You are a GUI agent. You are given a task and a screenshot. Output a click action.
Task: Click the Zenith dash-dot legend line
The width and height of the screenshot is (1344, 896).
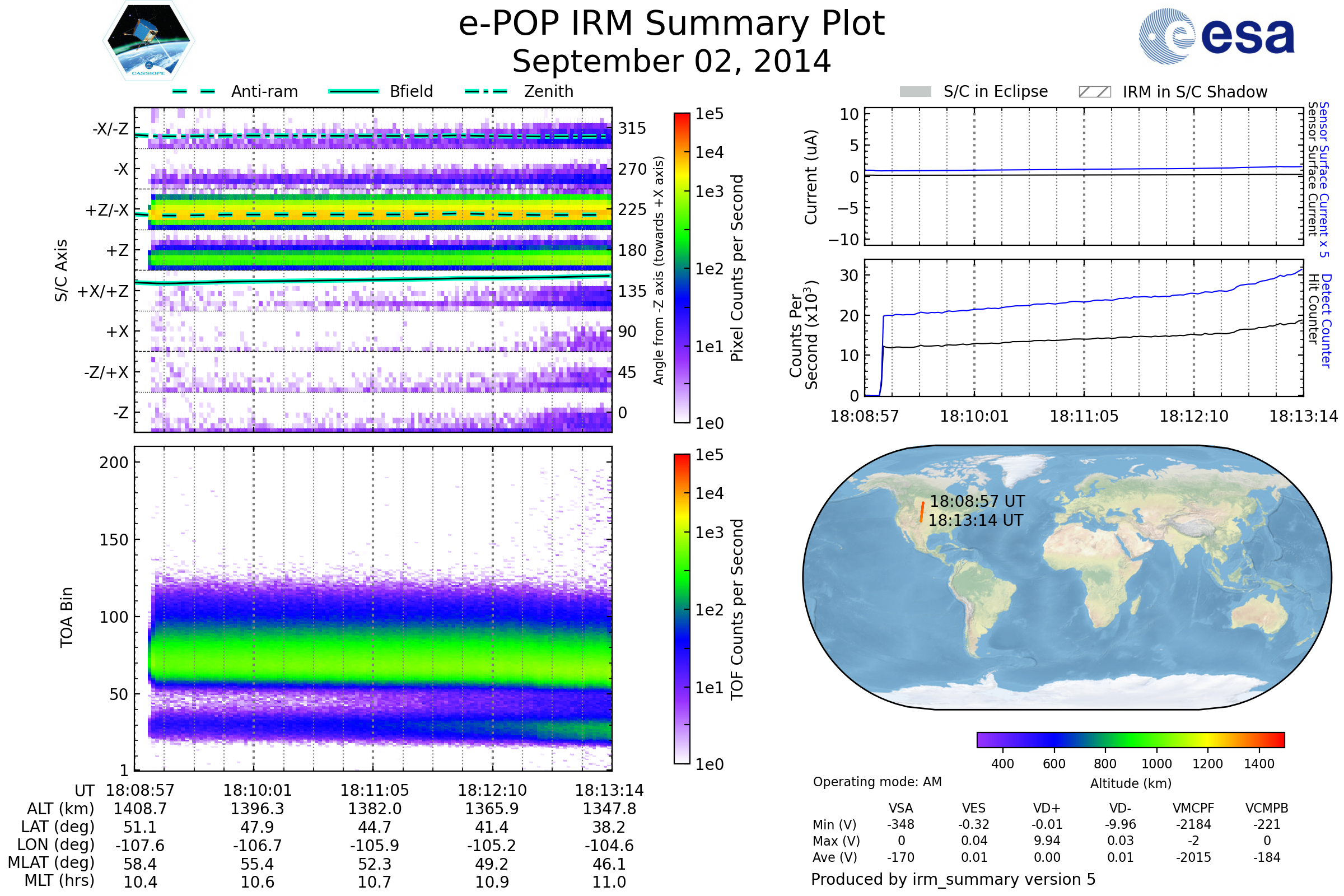(x=486, y=91)
